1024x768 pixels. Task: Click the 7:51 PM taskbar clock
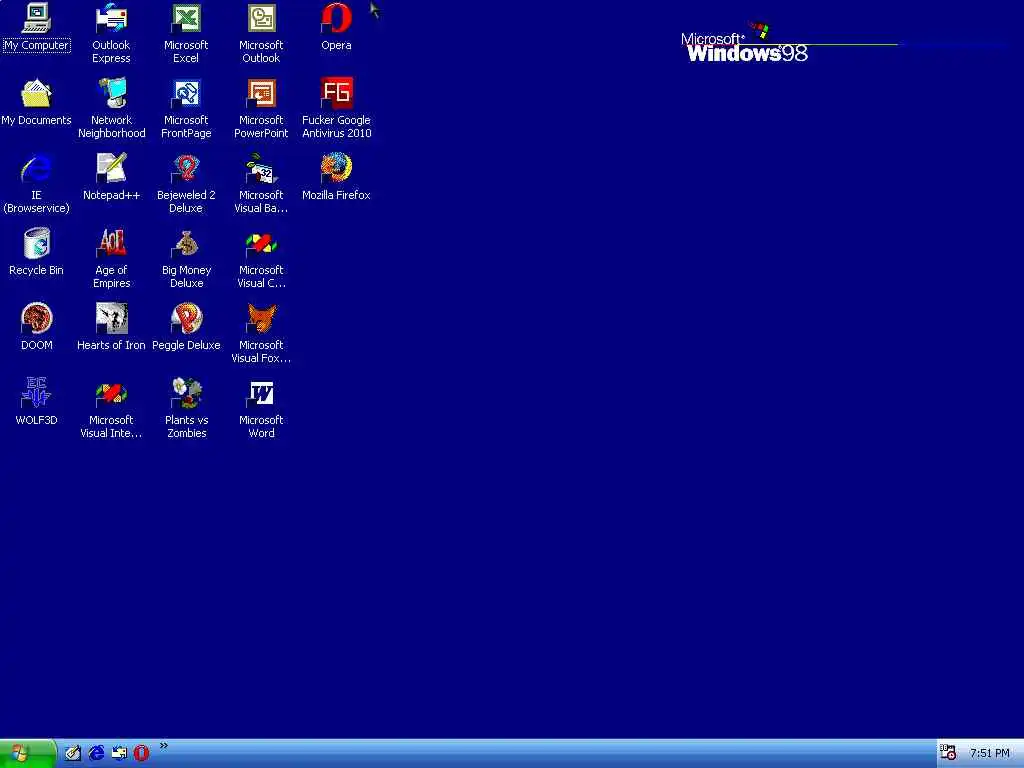coord(989,754)
